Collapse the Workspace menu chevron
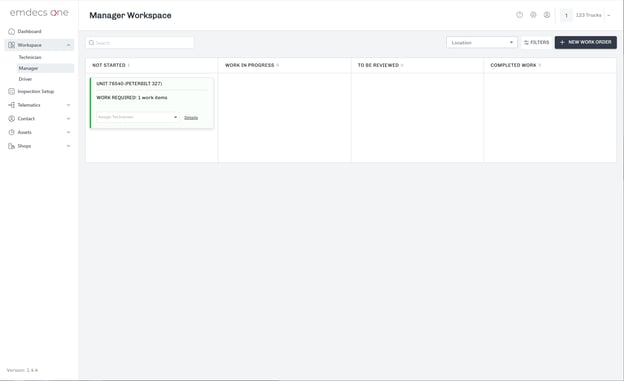624x381 pixels. coord(68,45)
